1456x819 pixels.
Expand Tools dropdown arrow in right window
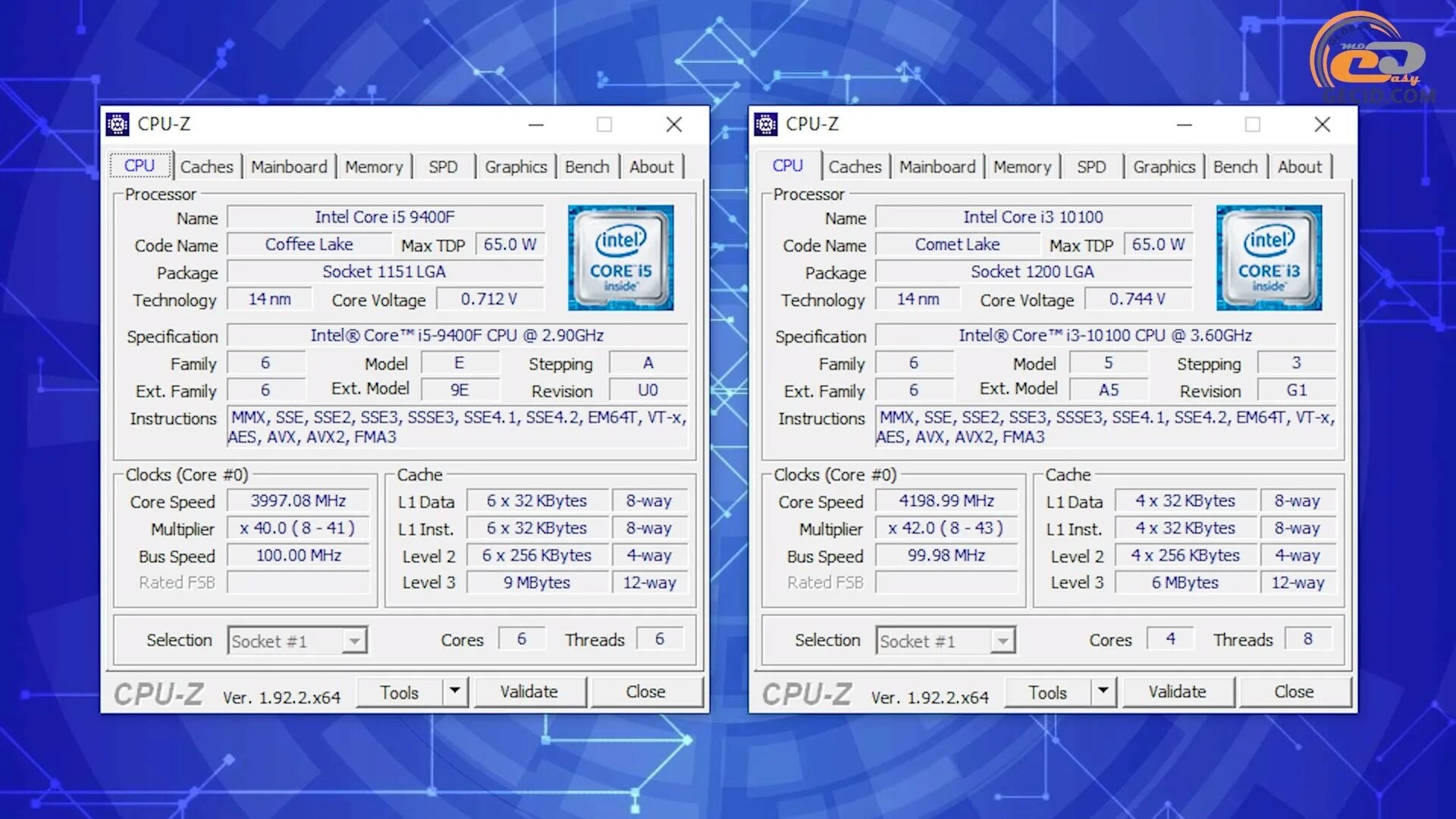[x=1103, y=691]
